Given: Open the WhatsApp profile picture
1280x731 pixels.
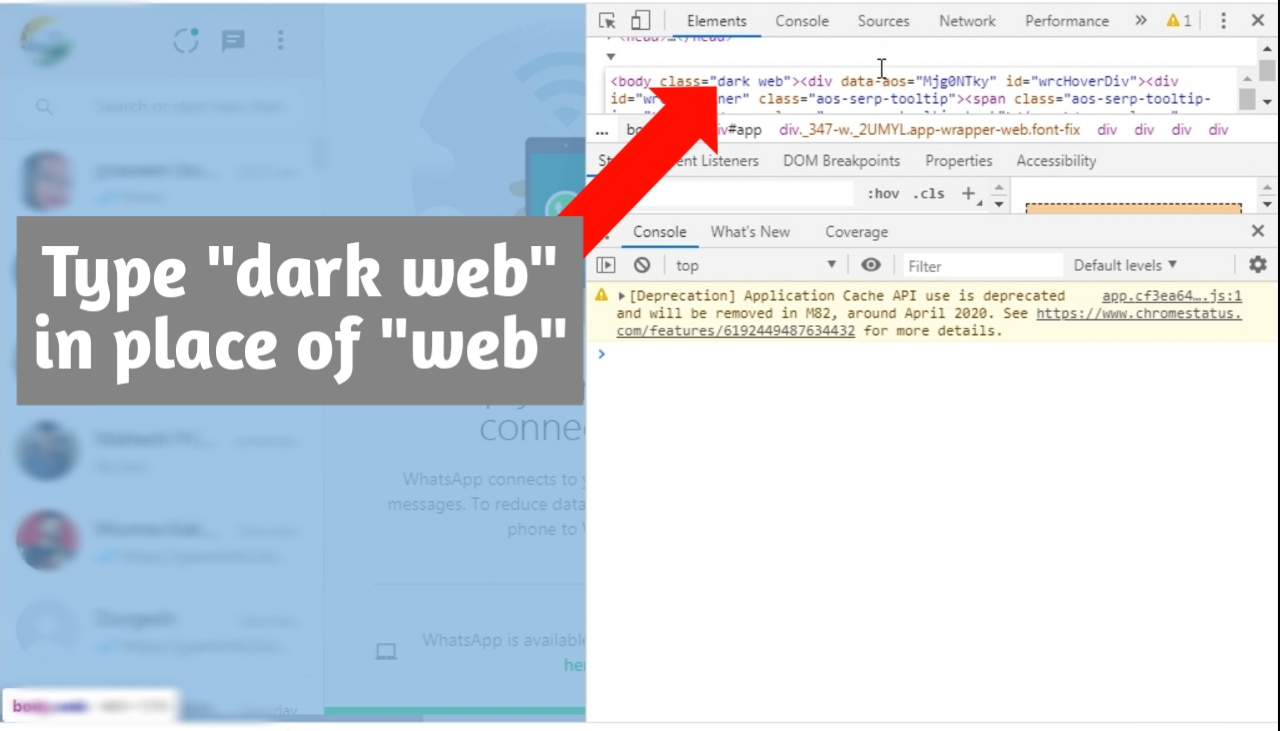Looking at the screenshot, I should (46, 41).
